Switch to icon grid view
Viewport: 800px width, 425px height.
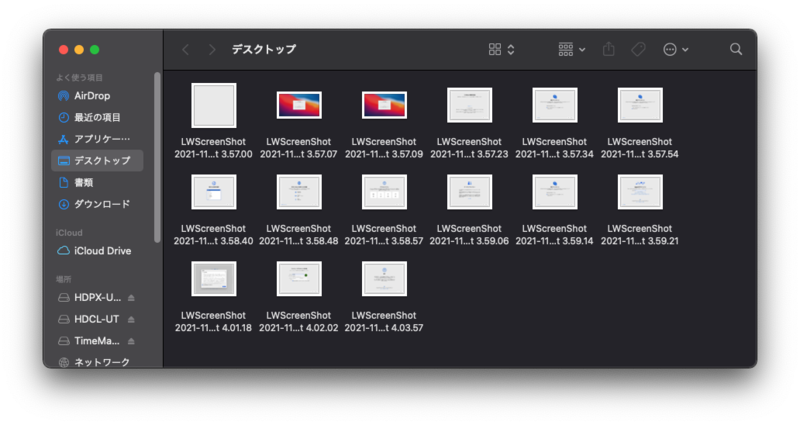point(495,49)
